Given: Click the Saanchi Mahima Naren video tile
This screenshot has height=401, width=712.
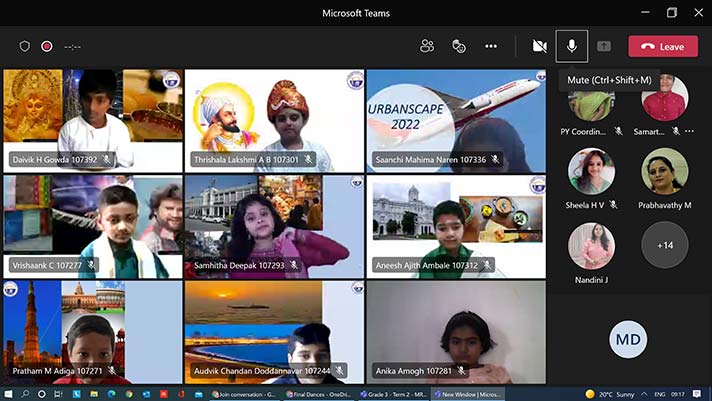Looking at the screenshot, I should coord(455,120).
